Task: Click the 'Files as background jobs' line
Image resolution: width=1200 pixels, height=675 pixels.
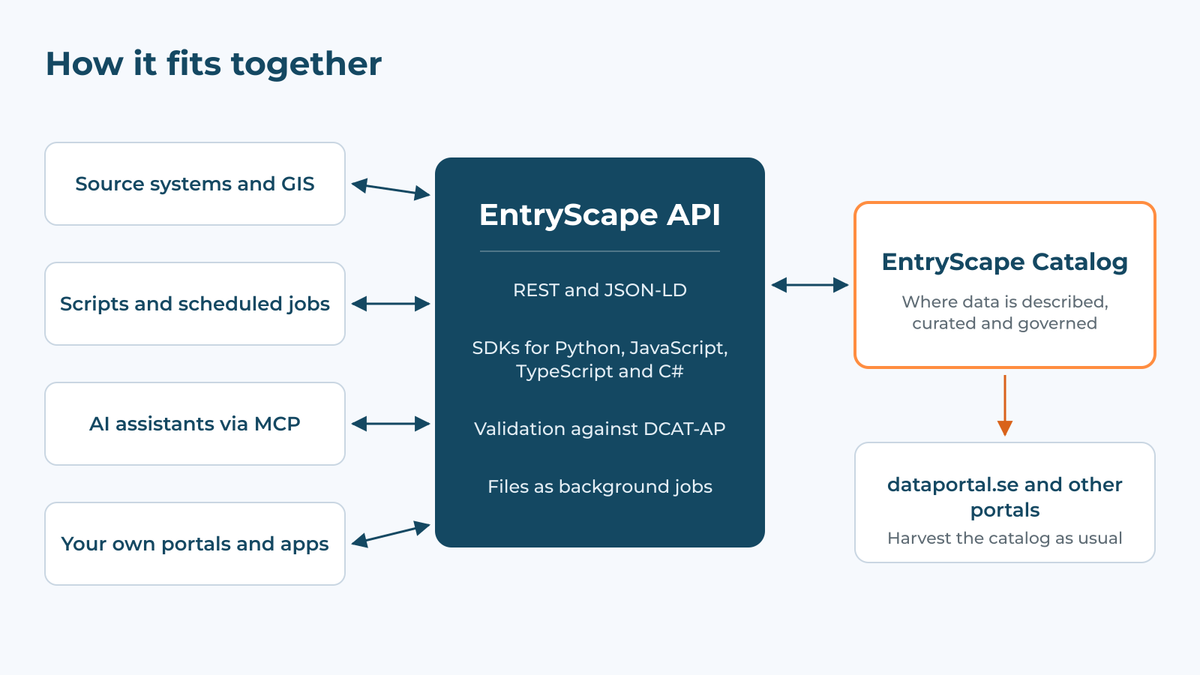Action: pyautogui.click(x=600, y=487)
